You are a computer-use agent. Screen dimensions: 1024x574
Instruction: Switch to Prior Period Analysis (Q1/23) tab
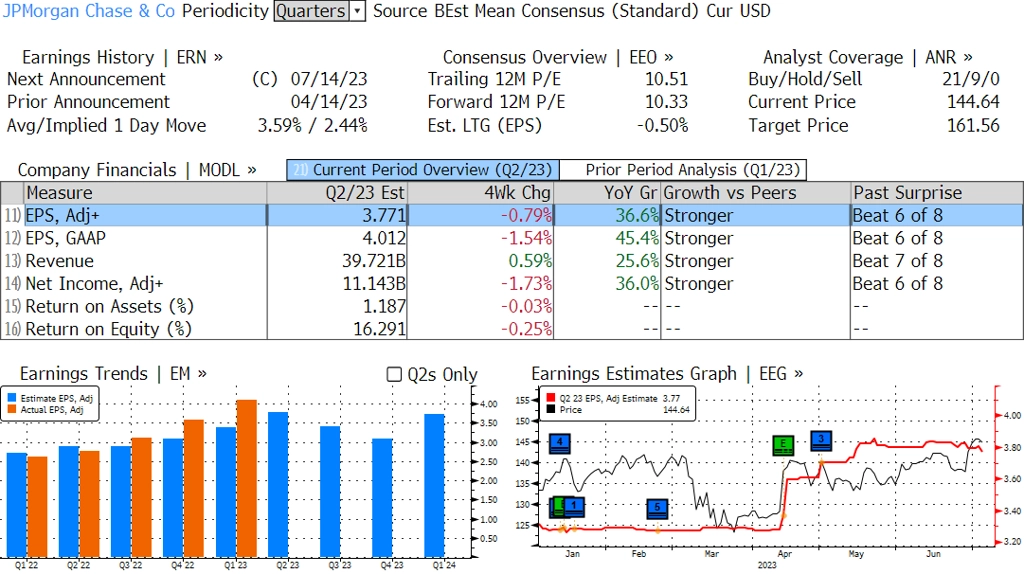click(x=684, y=170)
